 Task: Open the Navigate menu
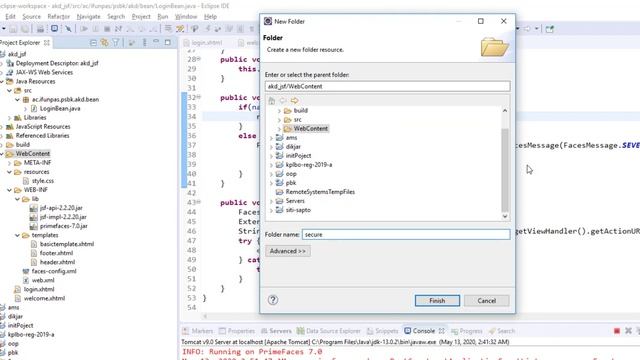(x=88, y=17)
